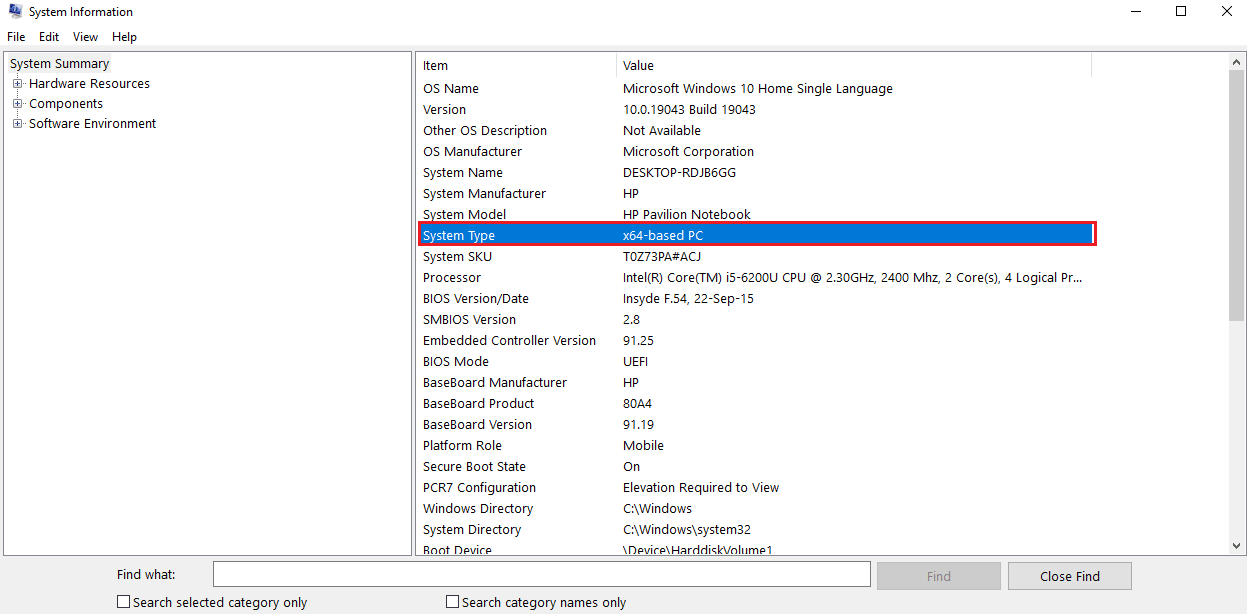Maximize the System Information window
Screen dimensions: 1247x614
tap(1181, 12)
